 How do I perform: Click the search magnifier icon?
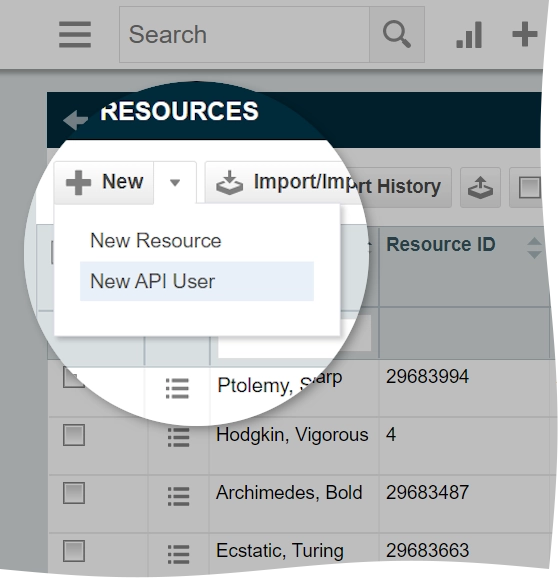tap(397, 34)
